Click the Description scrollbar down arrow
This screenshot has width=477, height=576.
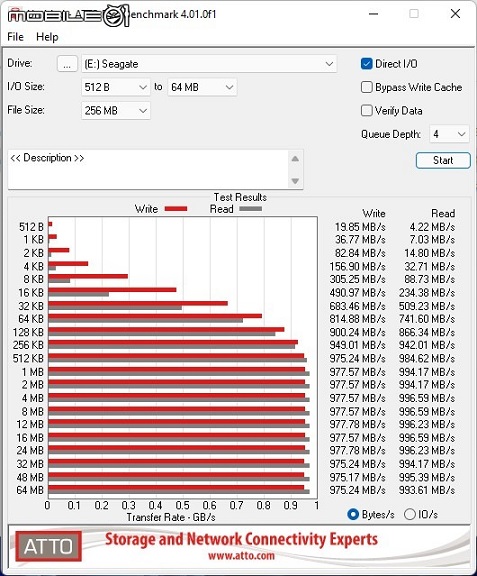[295, 181]
